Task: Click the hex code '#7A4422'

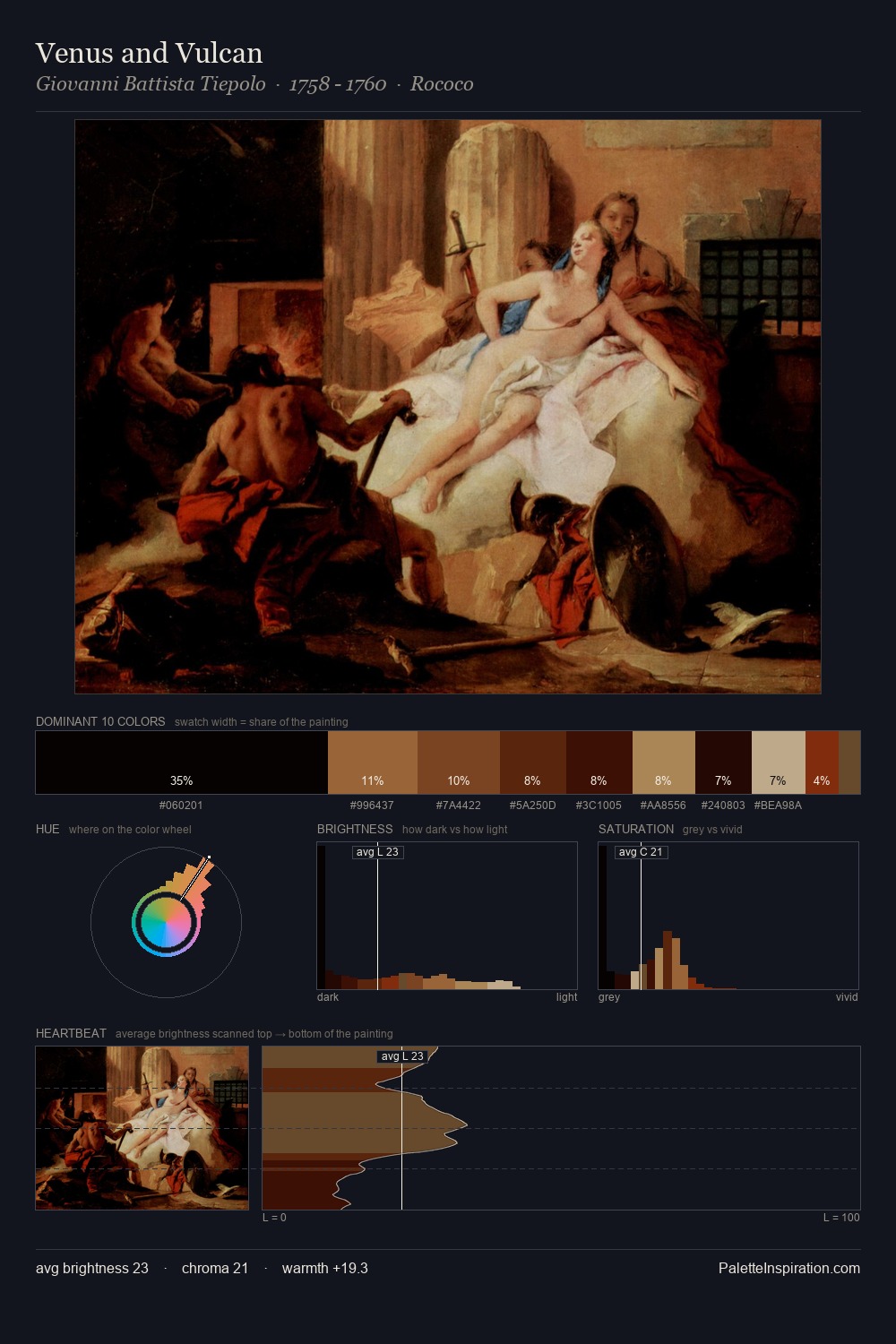Action: click(x=459, y=805)
